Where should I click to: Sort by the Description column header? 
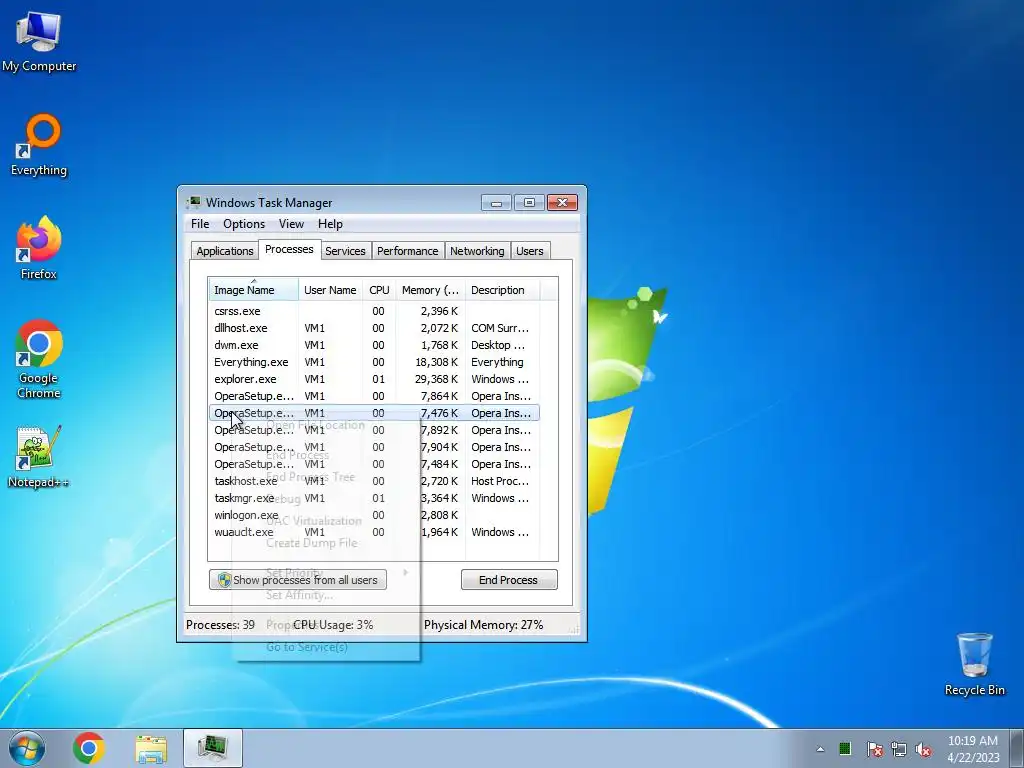pyautogui.click(x=502, y=290)
